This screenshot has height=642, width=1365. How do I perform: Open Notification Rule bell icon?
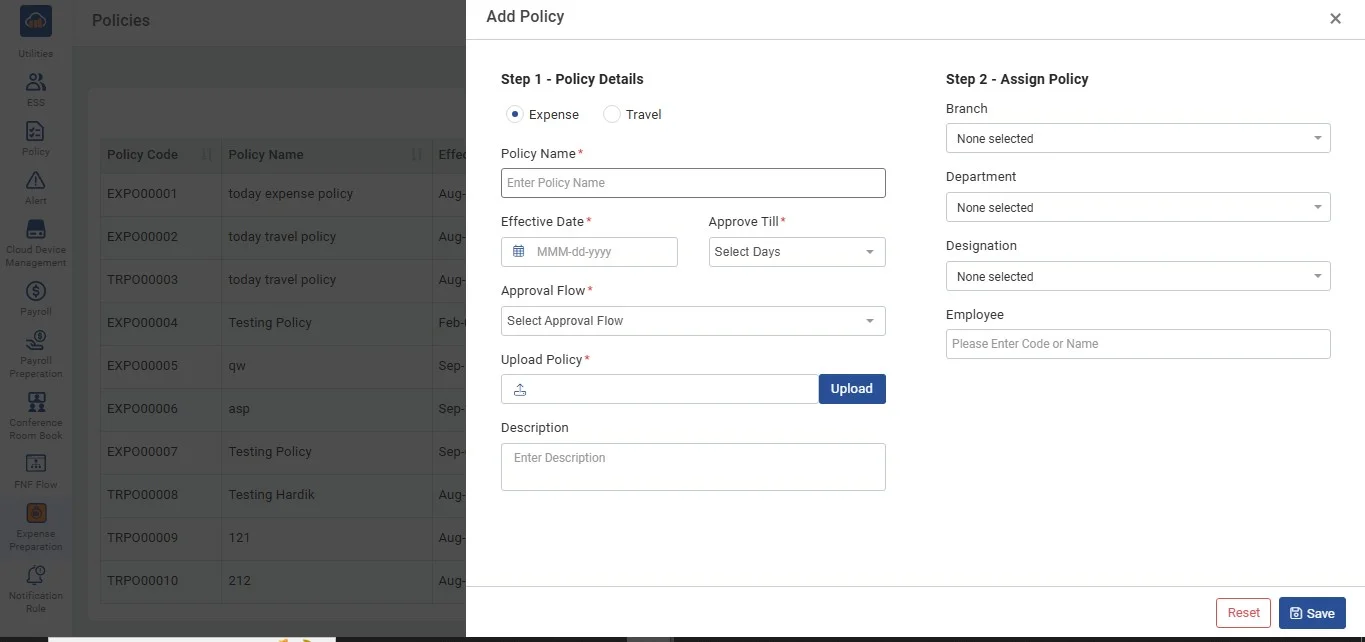coord(36,575)
